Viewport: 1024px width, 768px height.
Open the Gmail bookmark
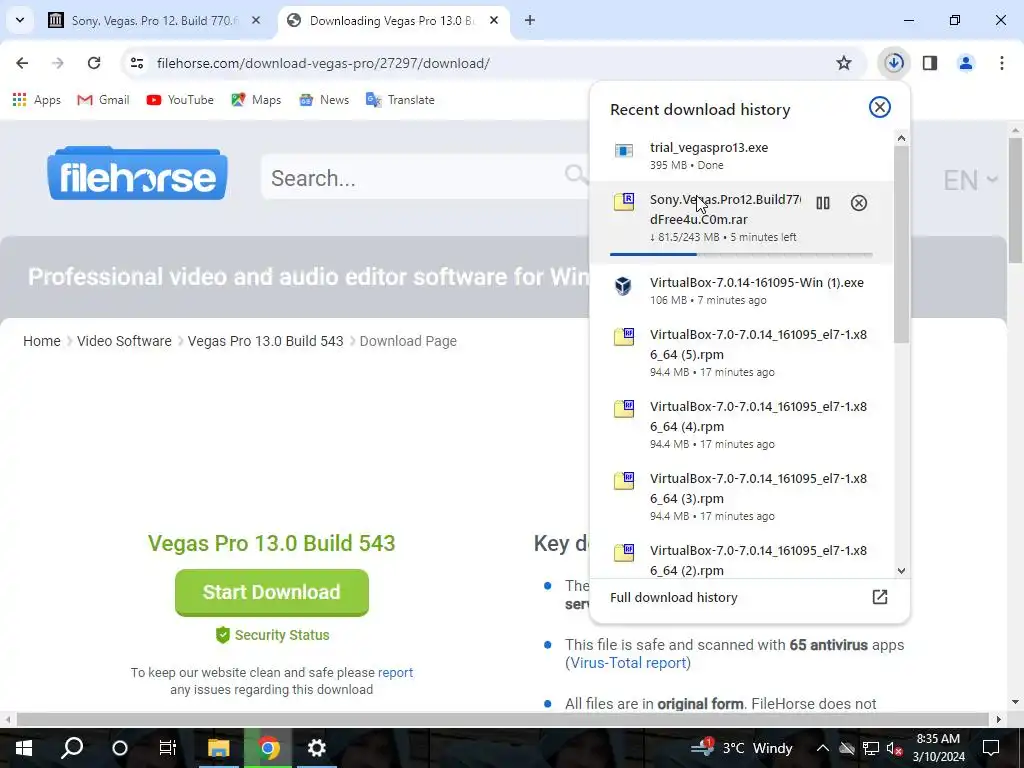click(x=103, y=100)
